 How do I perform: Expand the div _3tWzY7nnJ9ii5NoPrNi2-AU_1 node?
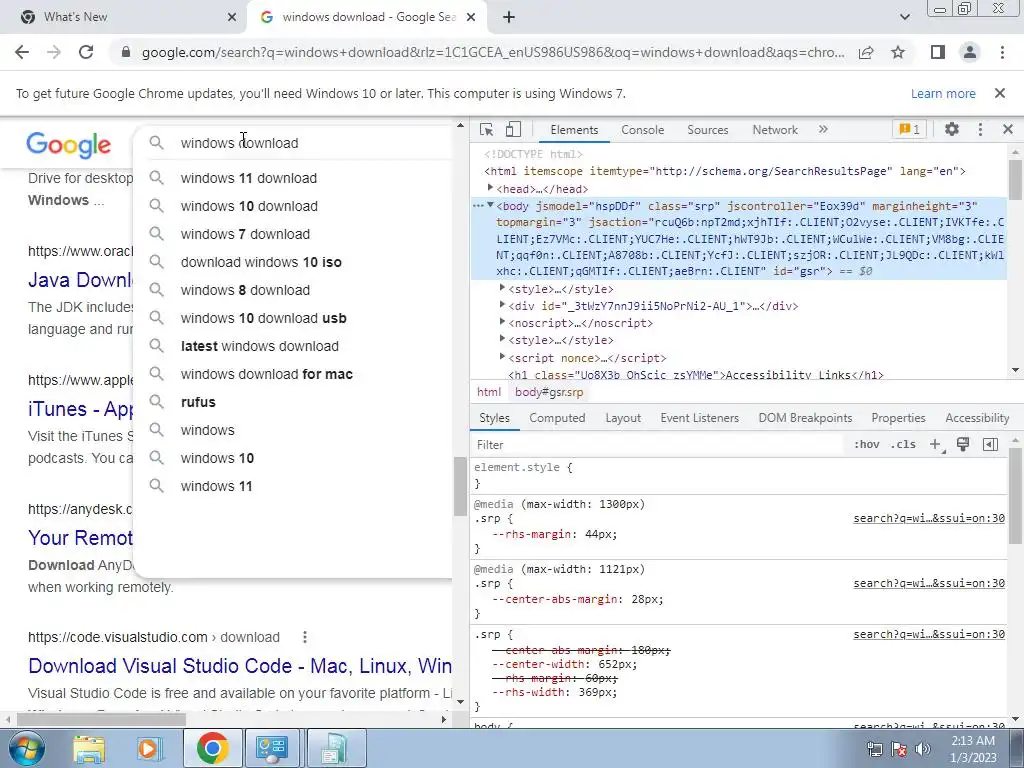[x=502, y=304]
